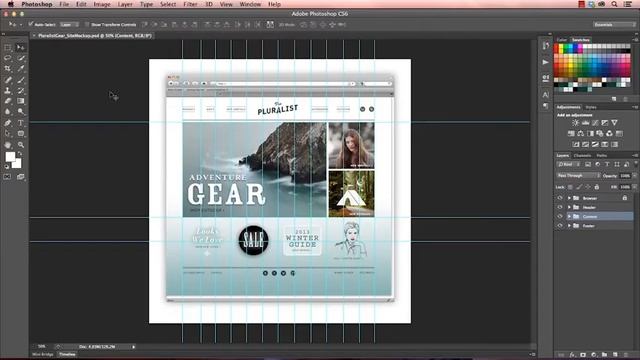This screenshot has width=640, height=360.
Task: Hide the Browser layer group
Action: pos(560,198)
